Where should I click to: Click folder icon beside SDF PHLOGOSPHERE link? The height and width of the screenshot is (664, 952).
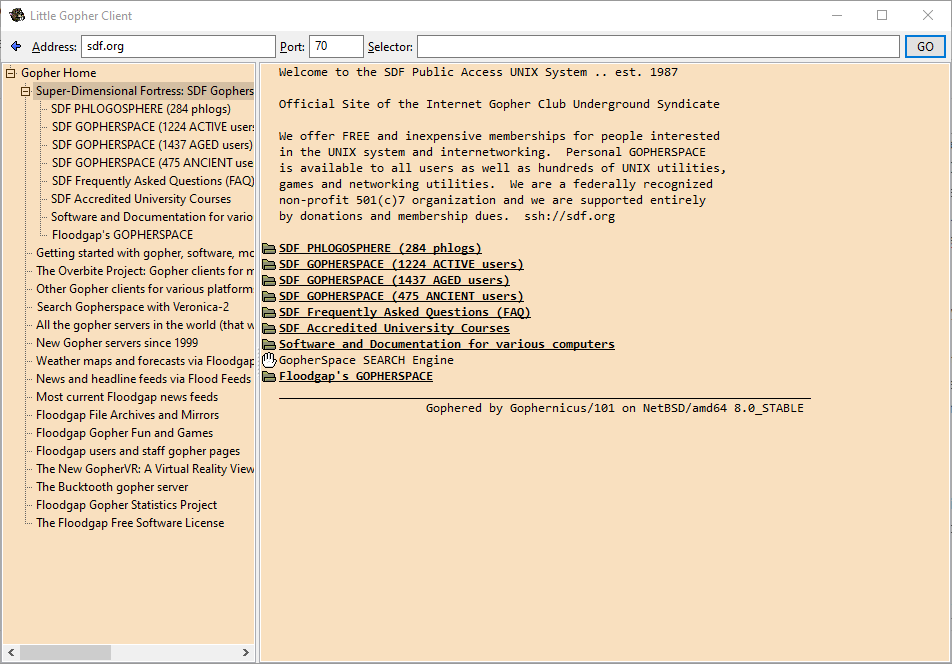269,248
